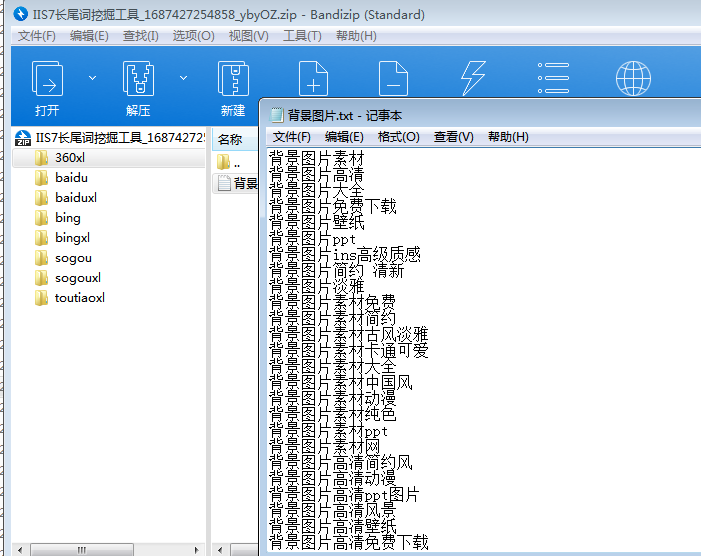Click the Bandizip title bar logo icon

20,14
